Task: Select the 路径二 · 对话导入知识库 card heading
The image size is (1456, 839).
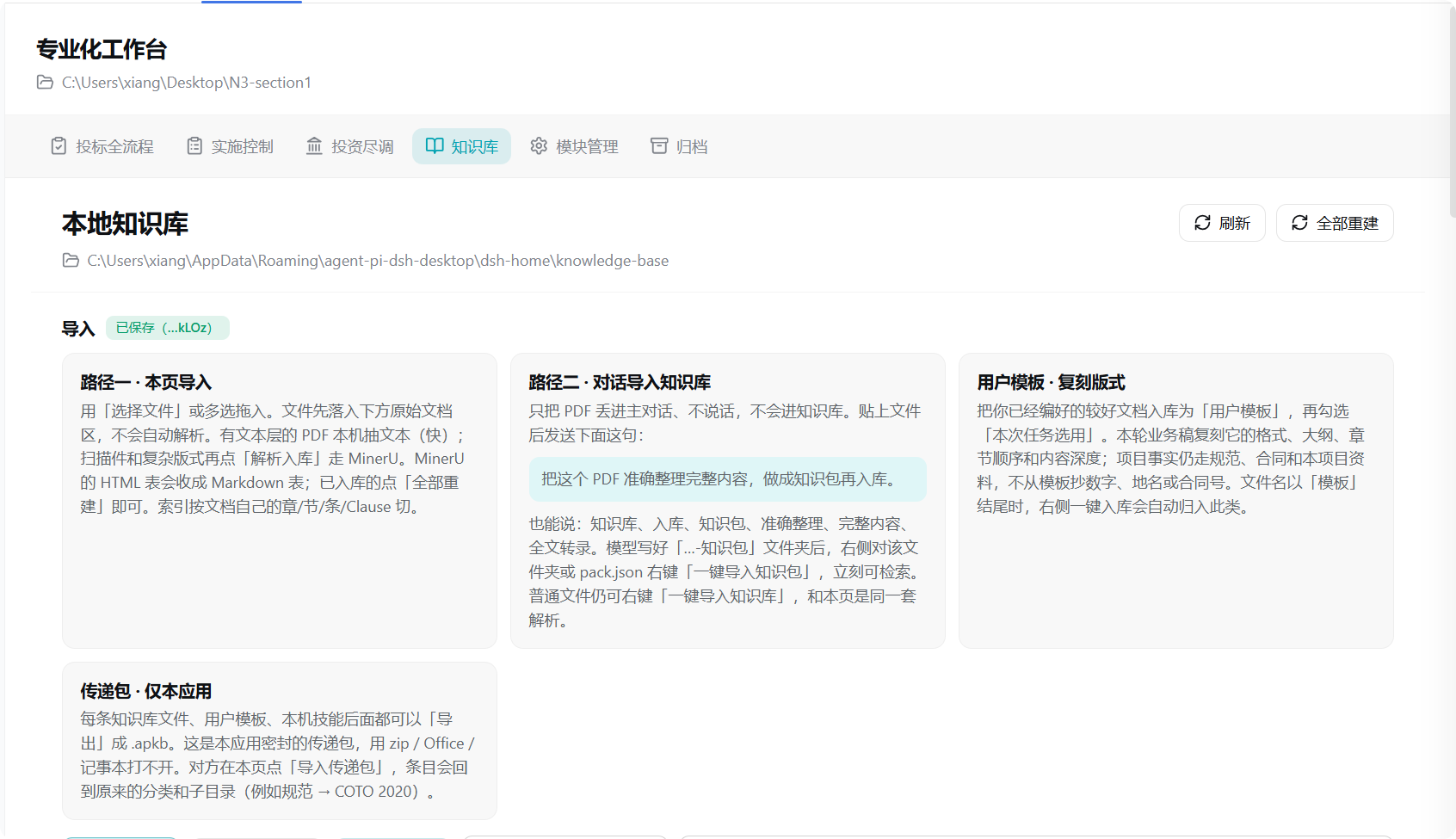Action: (x=620, y=382)
